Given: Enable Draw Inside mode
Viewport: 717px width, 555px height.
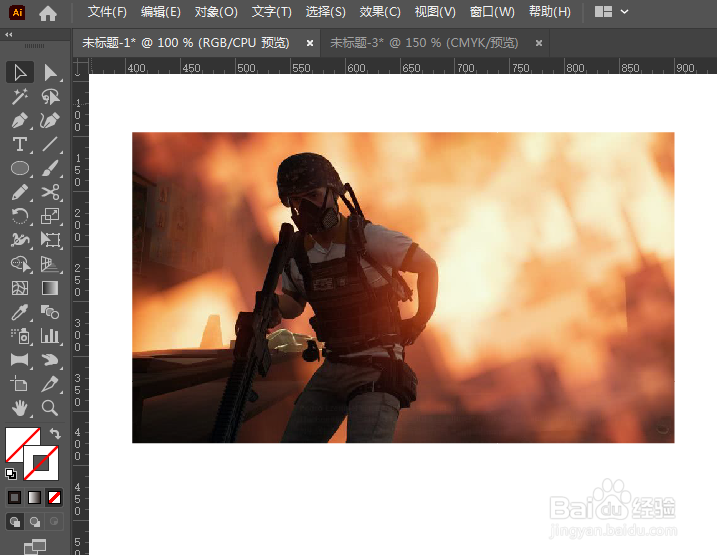Looking at the screenshot, I should [x=54, y=522].
